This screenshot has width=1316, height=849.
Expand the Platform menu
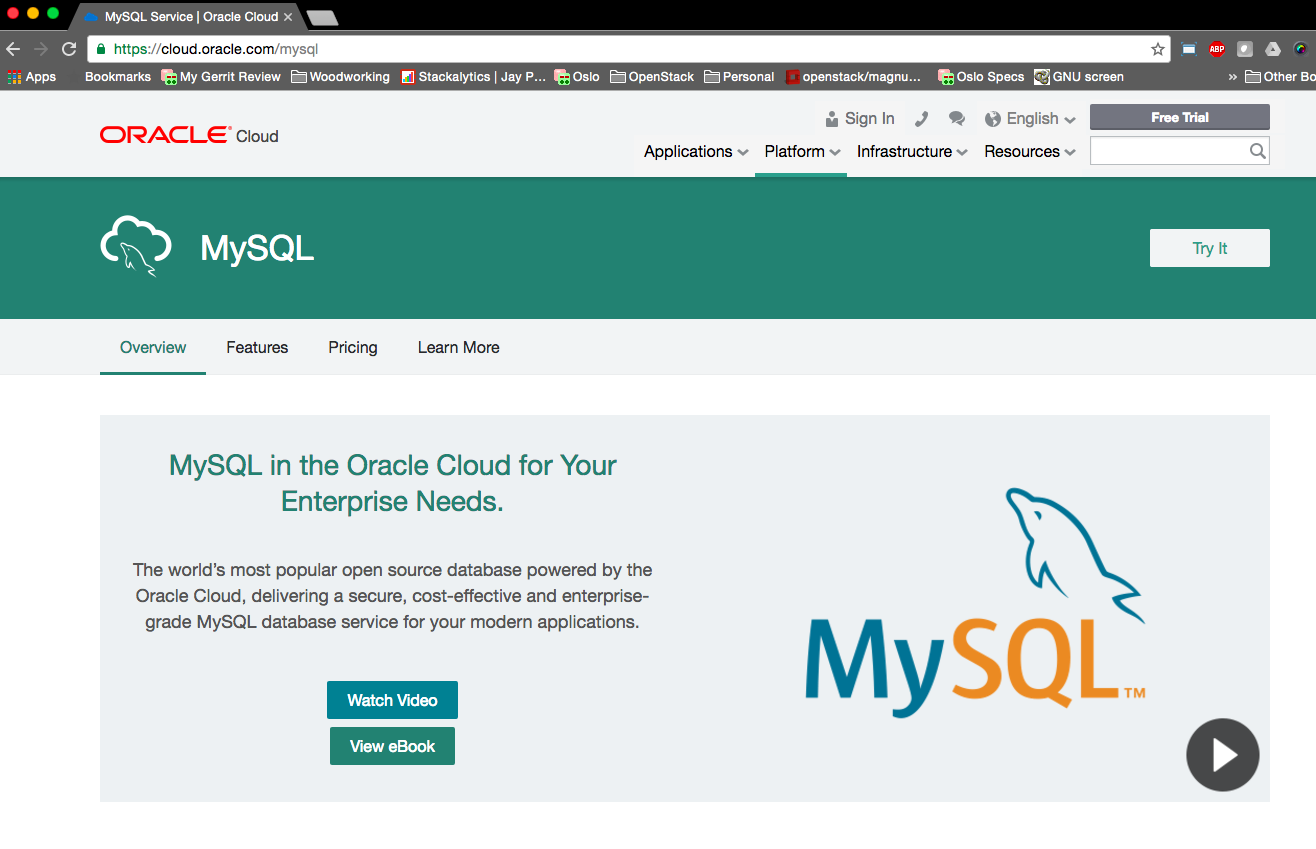coord(801,151)
